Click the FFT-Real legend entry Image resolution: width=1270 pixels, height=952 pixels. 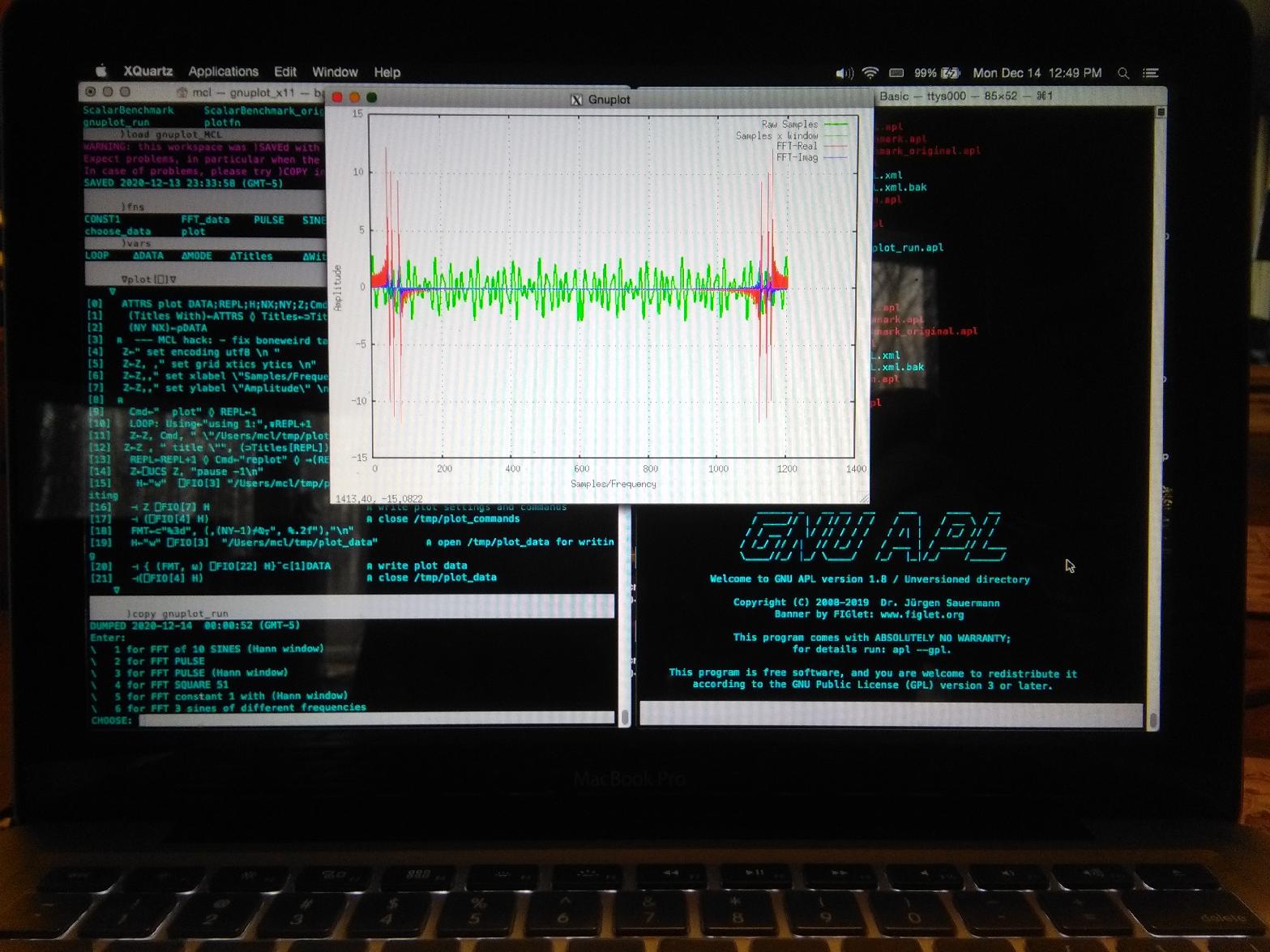pos(797,147)
